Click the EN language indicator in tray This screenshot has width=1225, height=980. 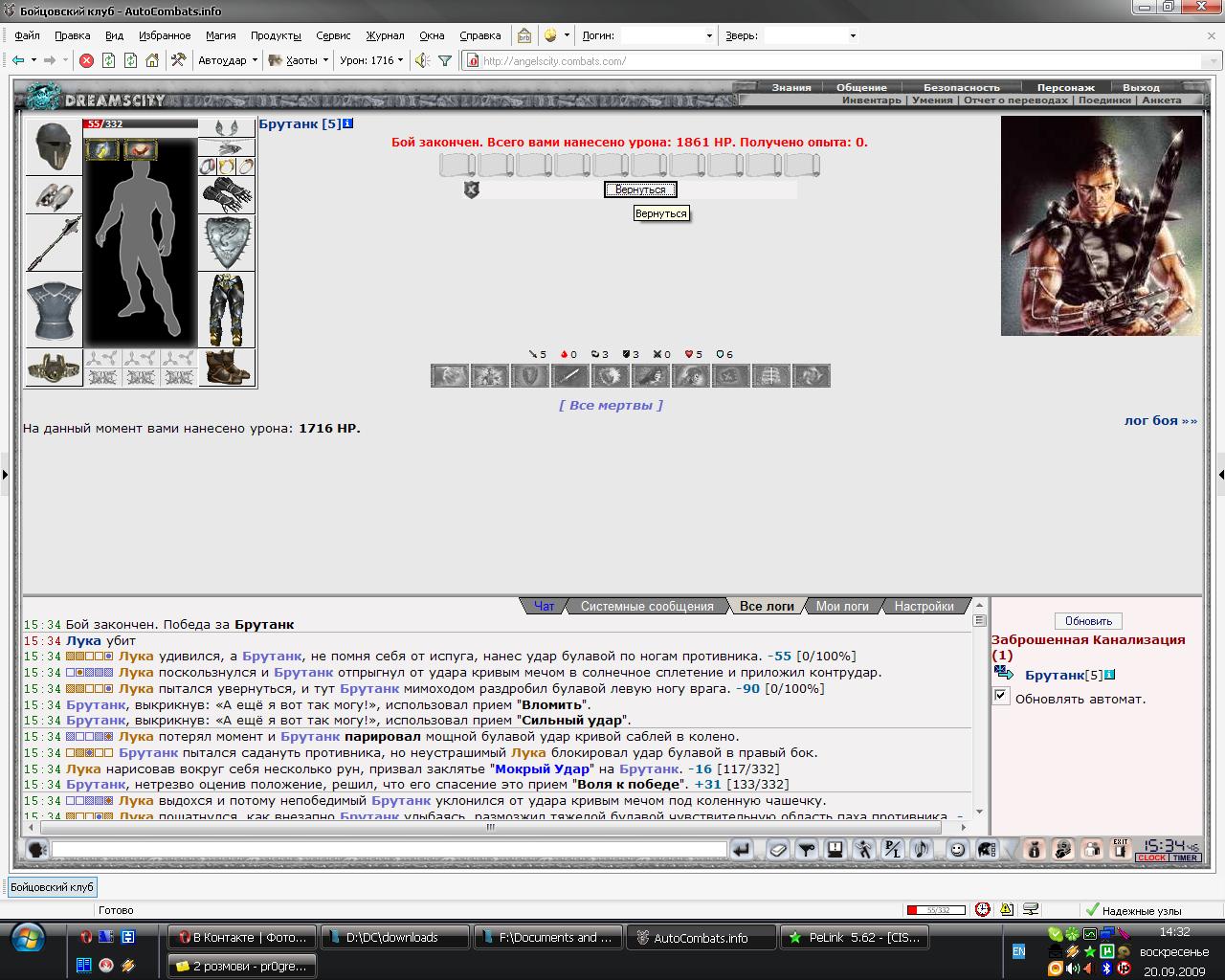tap(1019, 951)
